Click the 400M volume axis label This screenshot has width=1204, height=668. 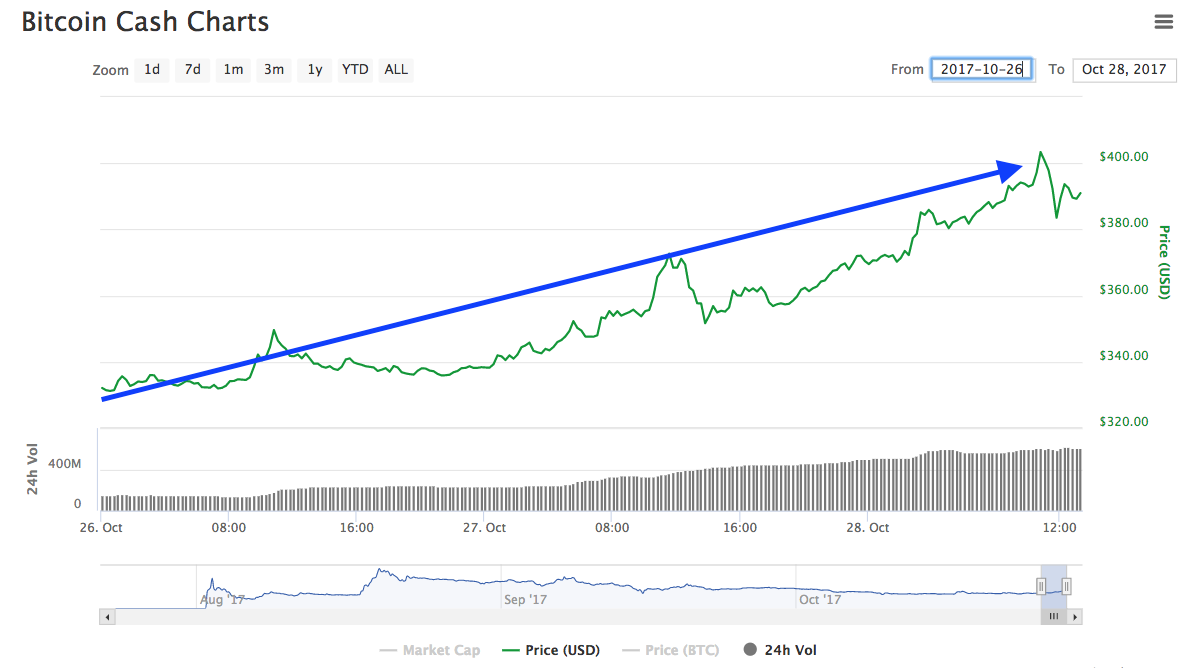tap(65, 465)
